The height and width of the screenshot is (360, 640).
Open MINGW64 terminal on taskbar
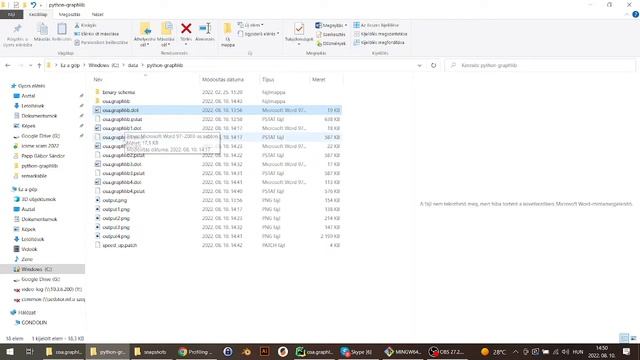[402, 351]
